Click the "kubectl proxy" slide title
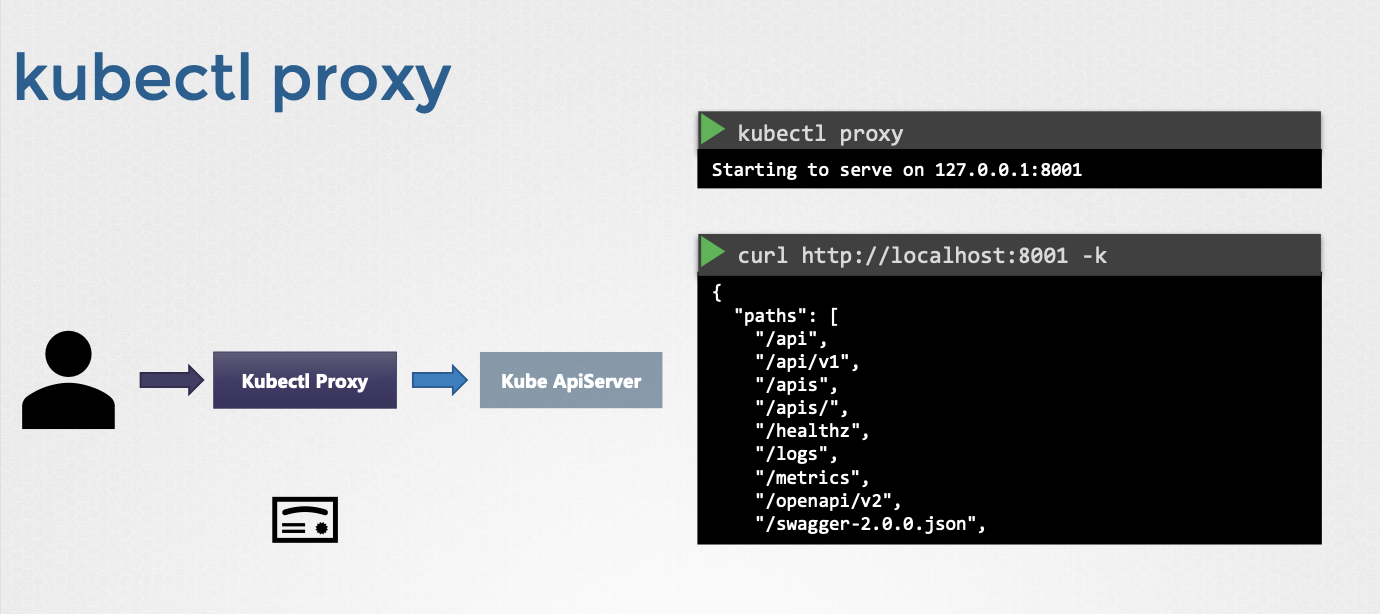The width and height of the screenshot is (1380, 614). point(232,80)
